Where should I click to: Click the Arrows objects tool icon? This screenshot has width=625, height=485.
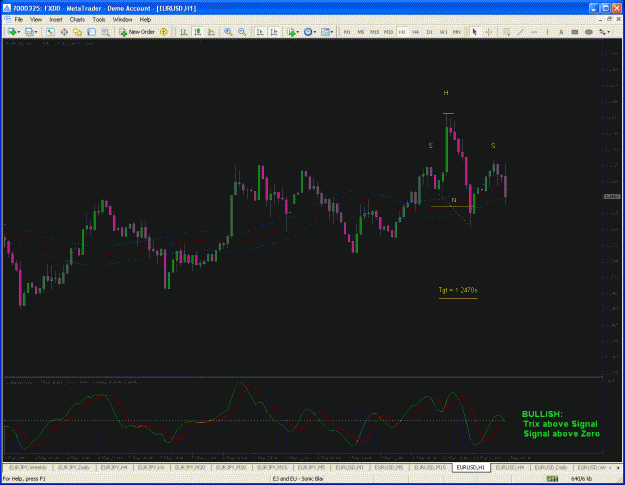[602, 32]
